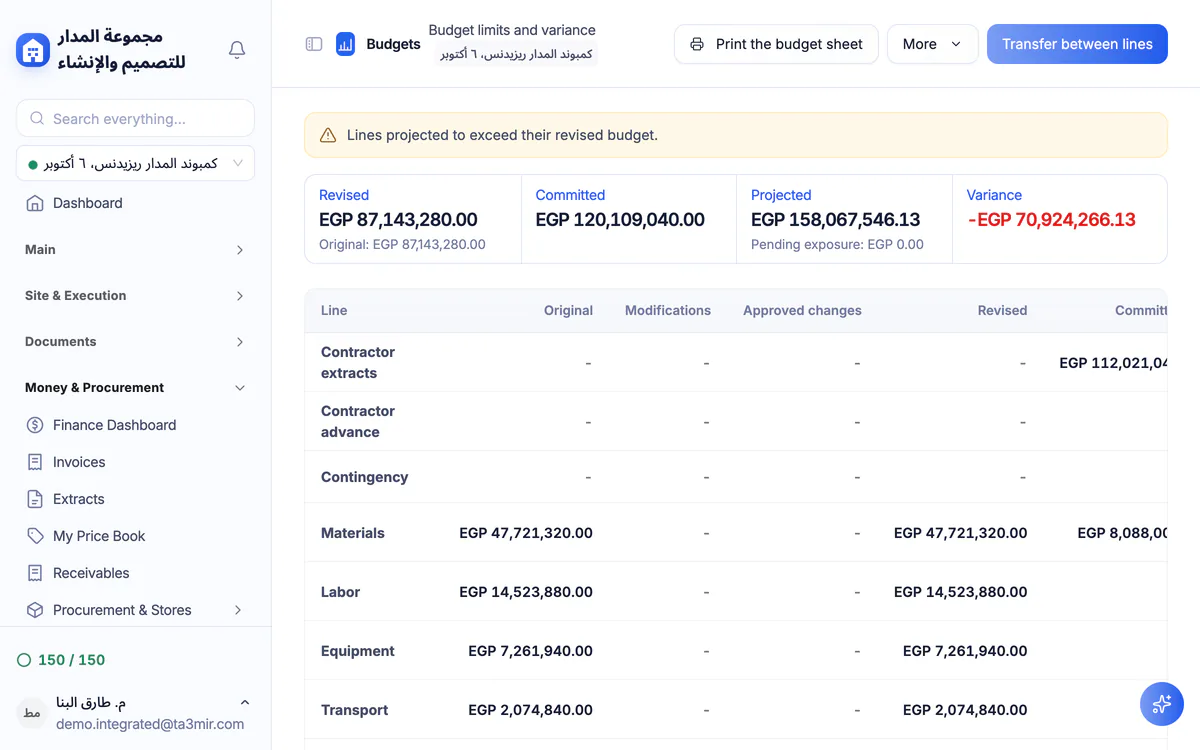The height and width of the screenshot is (750, 1200).
Task: Select the Labor row label
Action: pyautogui.click(x=340, y=592)
